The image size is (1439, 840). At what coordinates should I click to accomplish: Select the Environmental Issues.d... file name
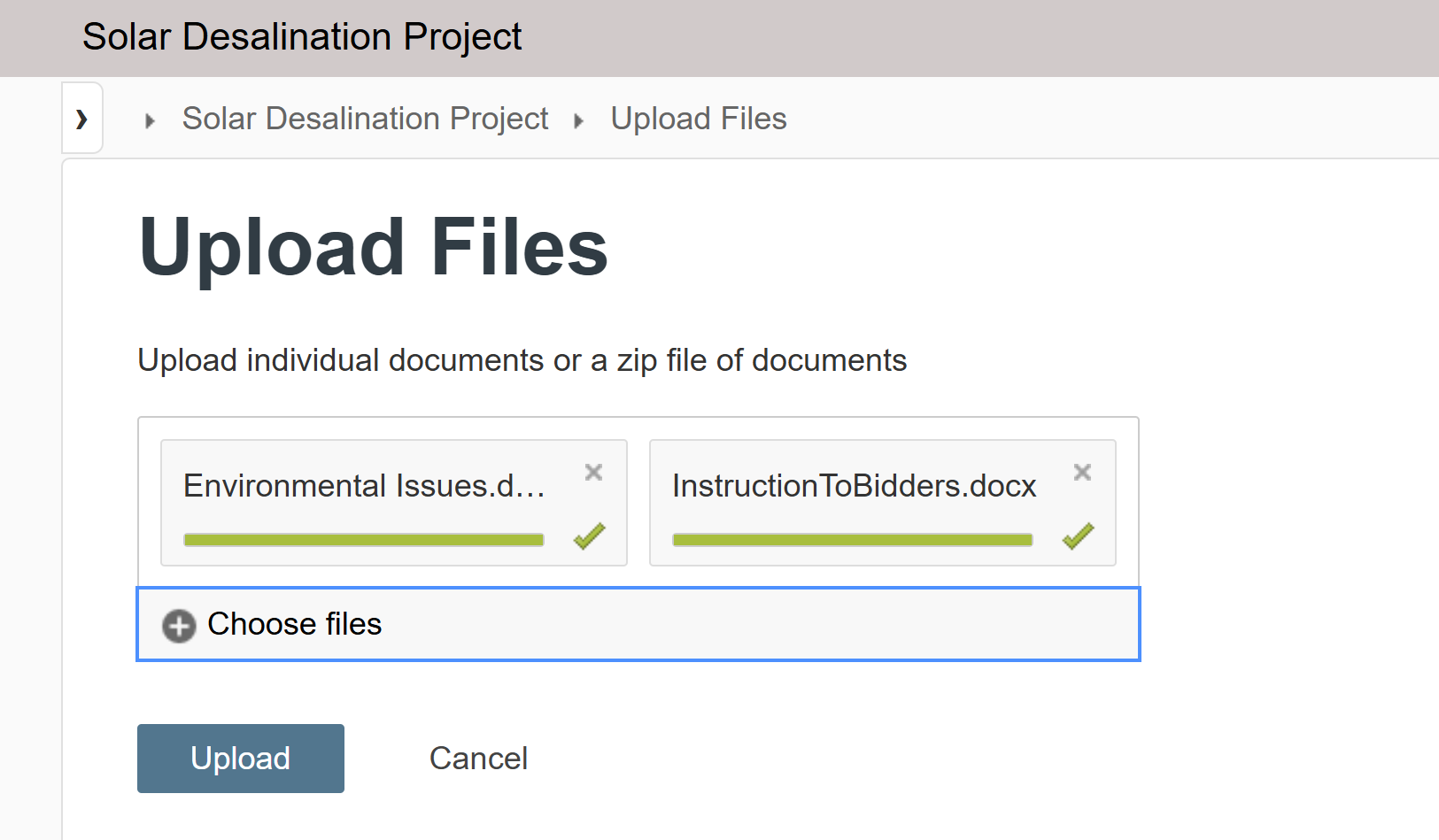[364, 486]
